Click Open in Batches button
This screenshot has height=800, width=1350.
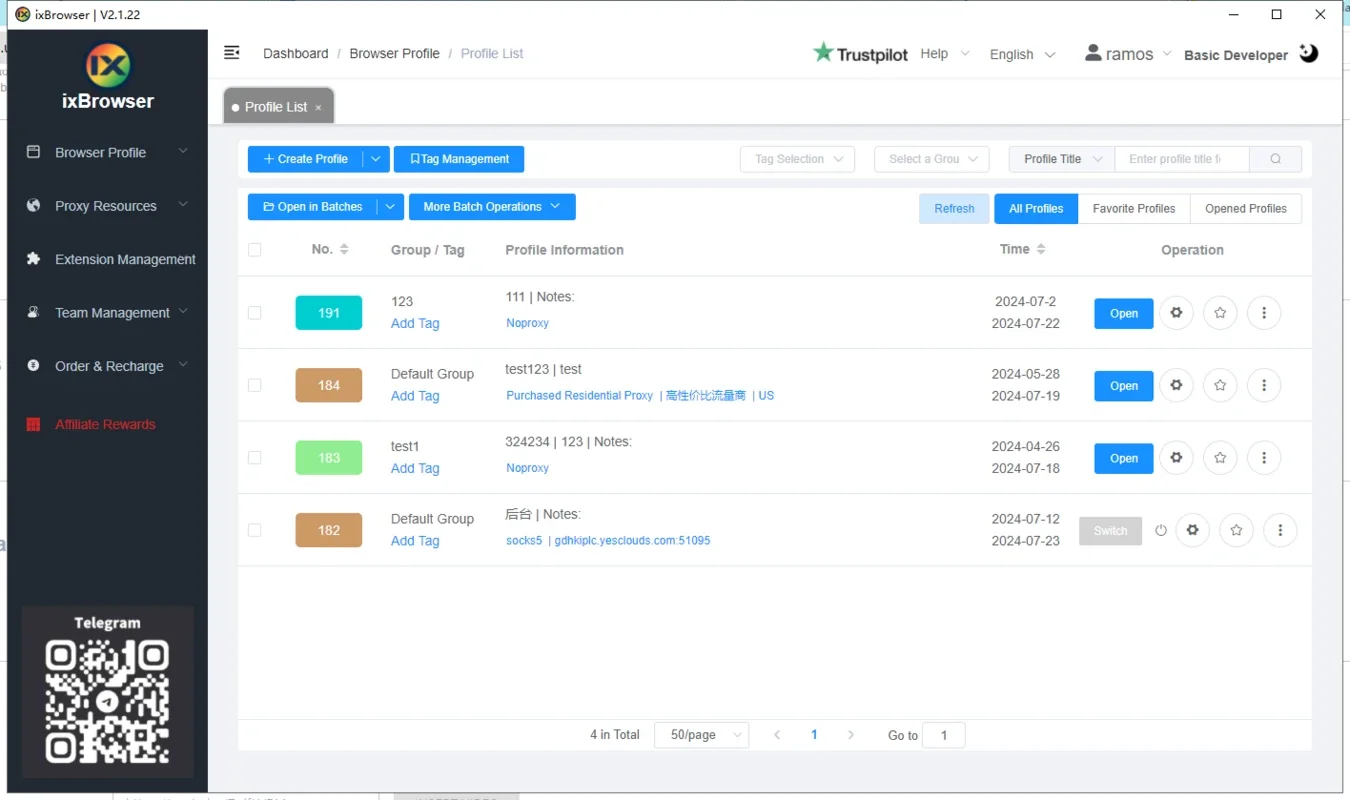click(312, 207)
